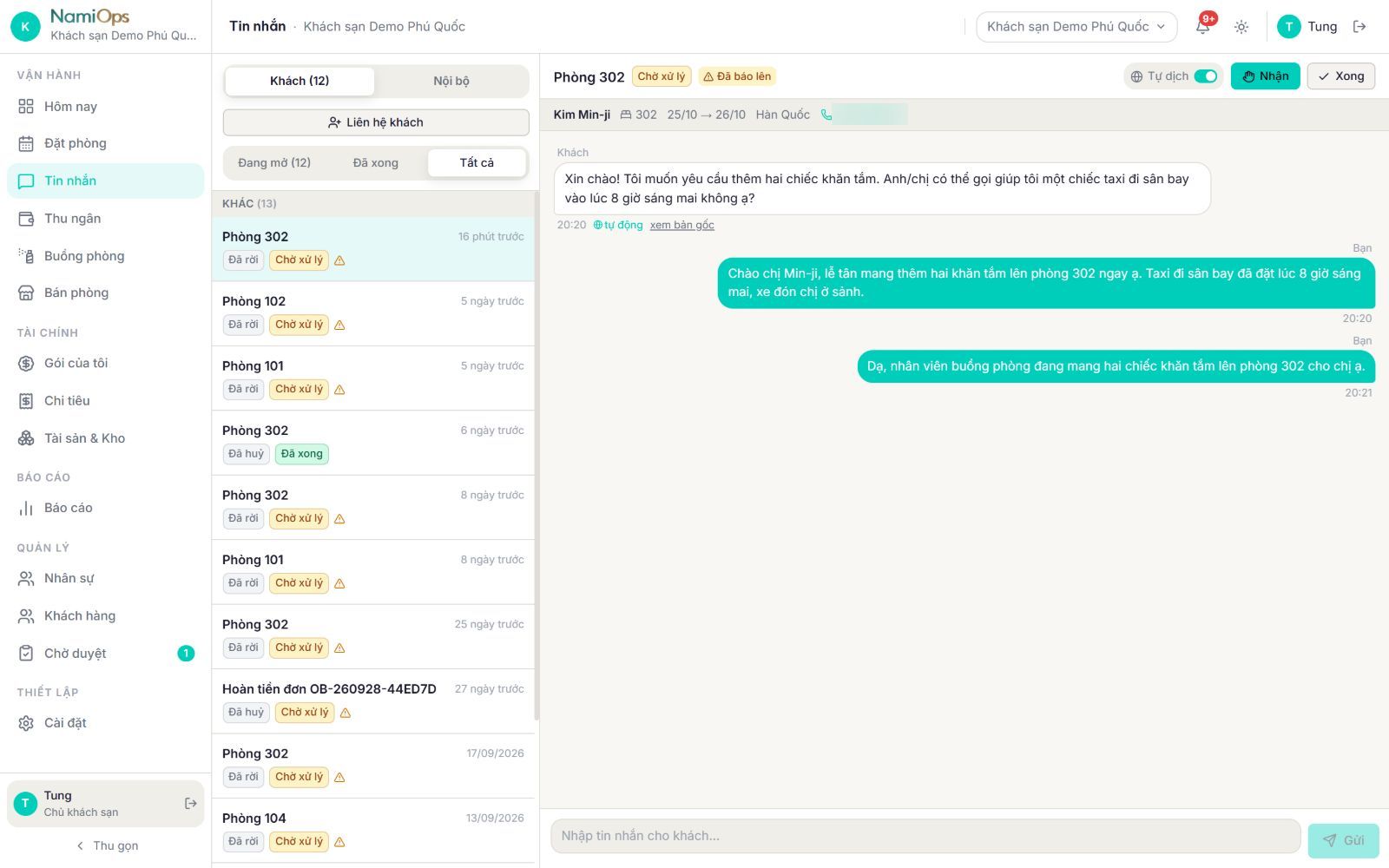Open Chờ duyệt in the sidebar
The image size is (1389, 868).
click(x=106, y=654)
